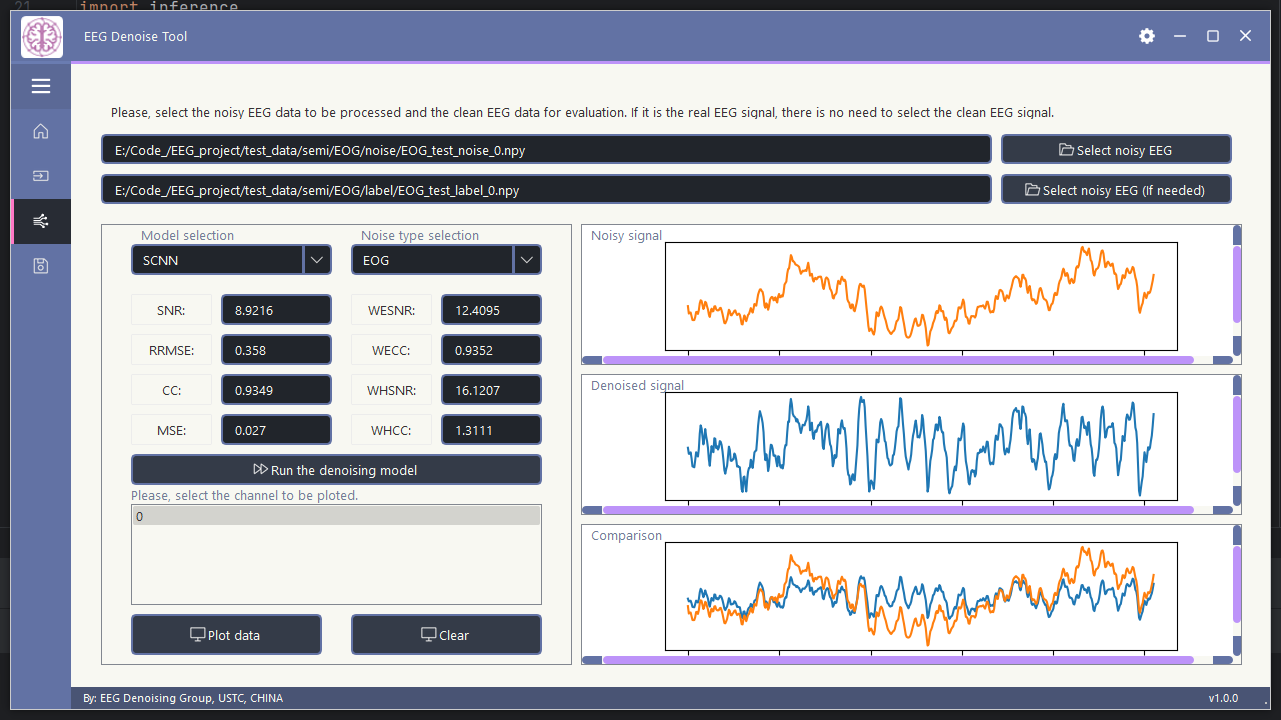Open the hamburger menu in sidebar
Viewport: 1281px width, 720px height.
[41, 87]
